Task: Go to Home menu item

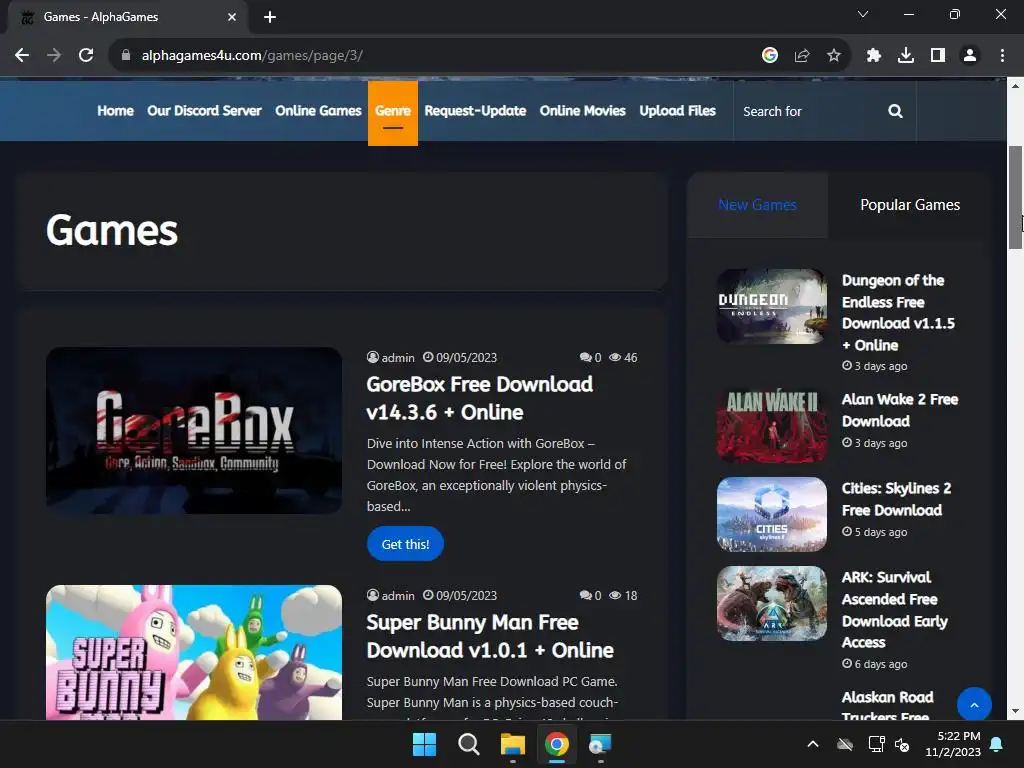Action: [116, 111]
